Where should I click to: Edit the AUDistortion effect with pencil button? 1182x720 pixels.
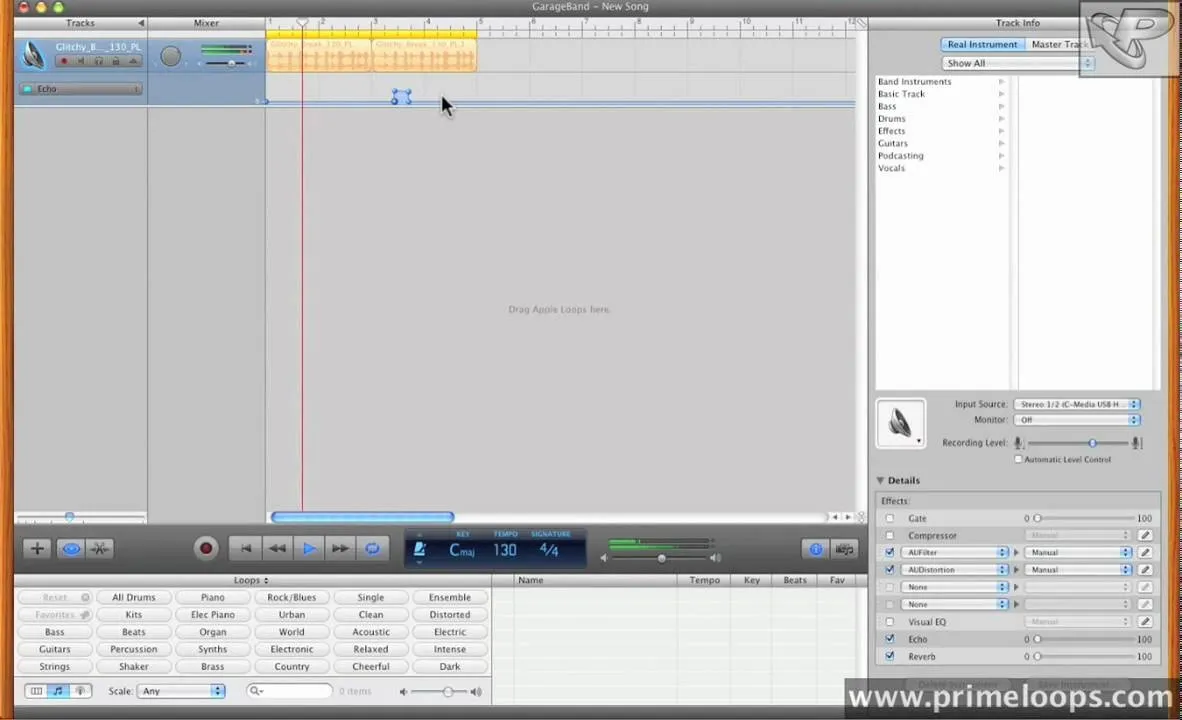pyautogui.click(x=1145, y=570)
